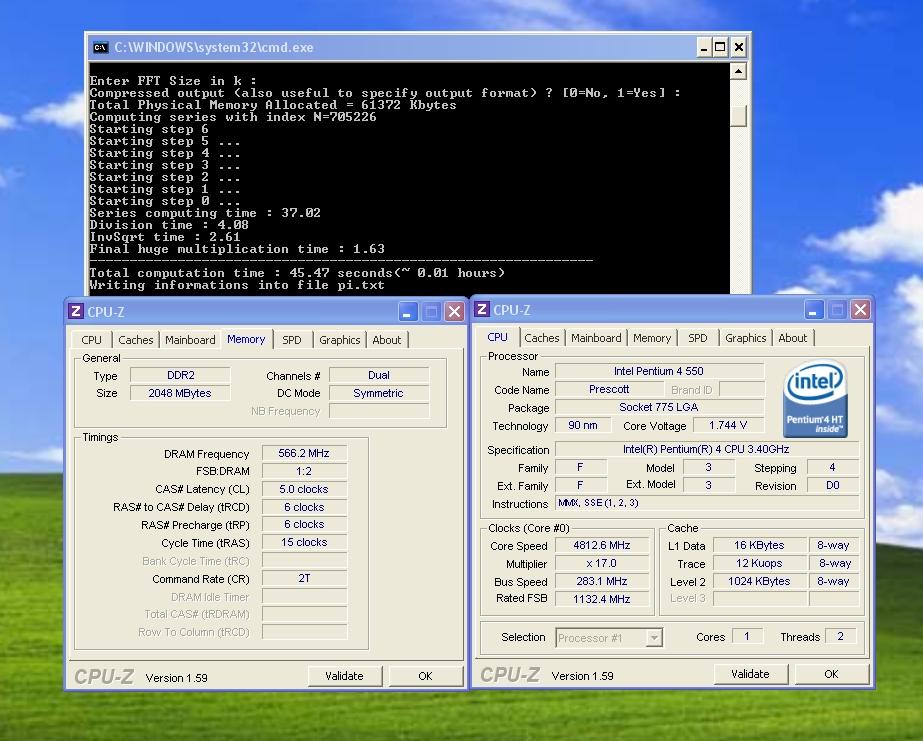The image size is (923, 741).
Task: Select CPU tab in right CPU-Z window
Action: coord(497,337)
